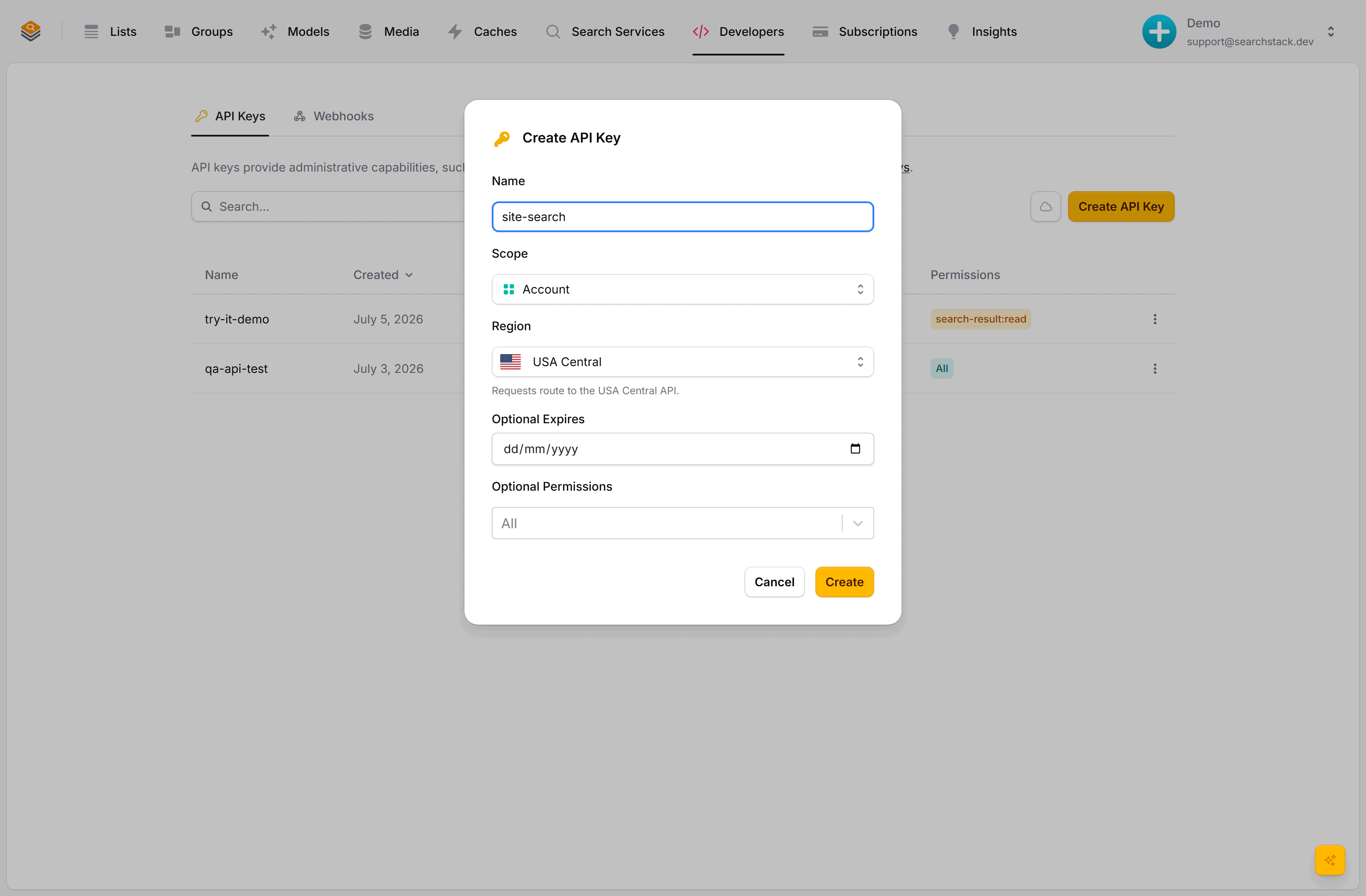Open the Subscriptions page

tap(865, 32)
